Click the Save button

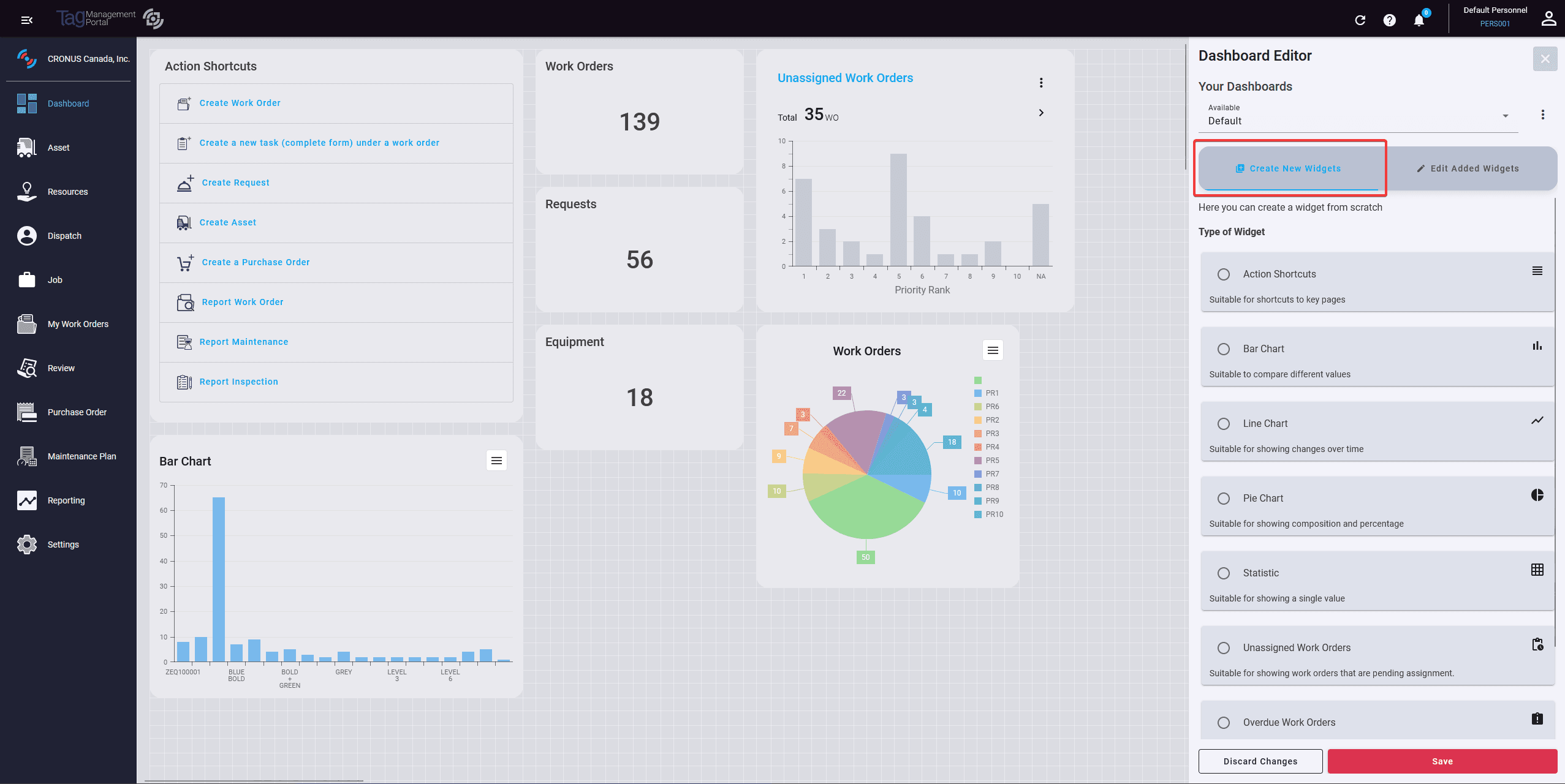coord(1441,761)
